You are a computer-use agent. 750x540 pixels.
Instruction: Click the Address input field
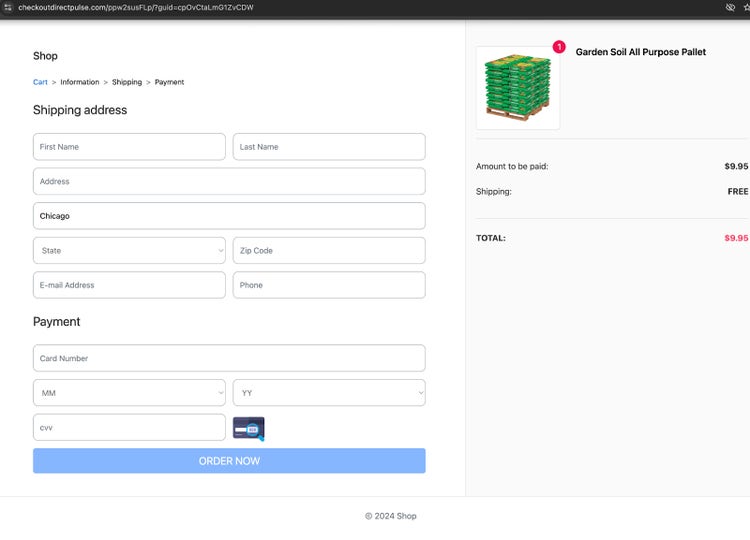click(x=229, y=182)
